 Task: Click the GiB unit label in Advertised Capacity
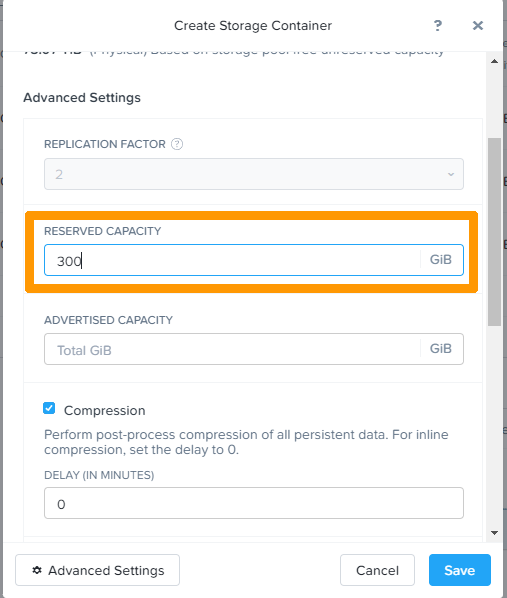click(x=441, y=349)
